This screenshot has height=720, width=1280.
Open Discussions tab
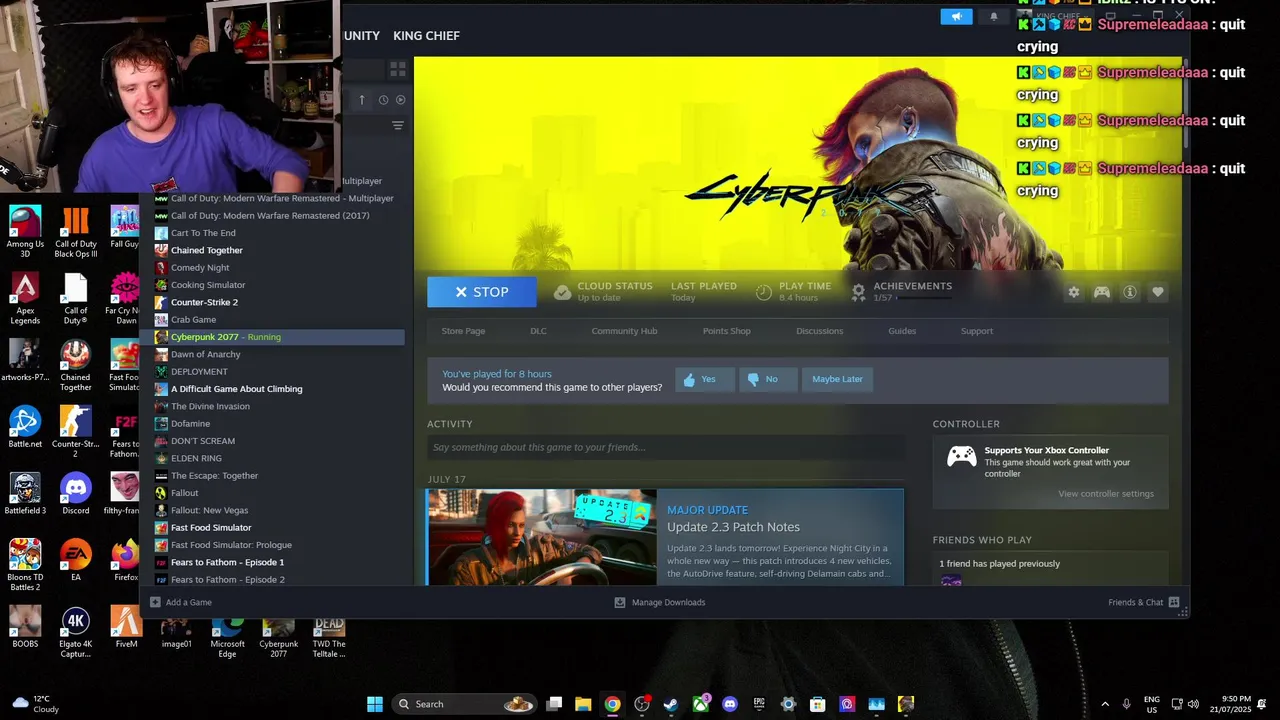(819, 331)
